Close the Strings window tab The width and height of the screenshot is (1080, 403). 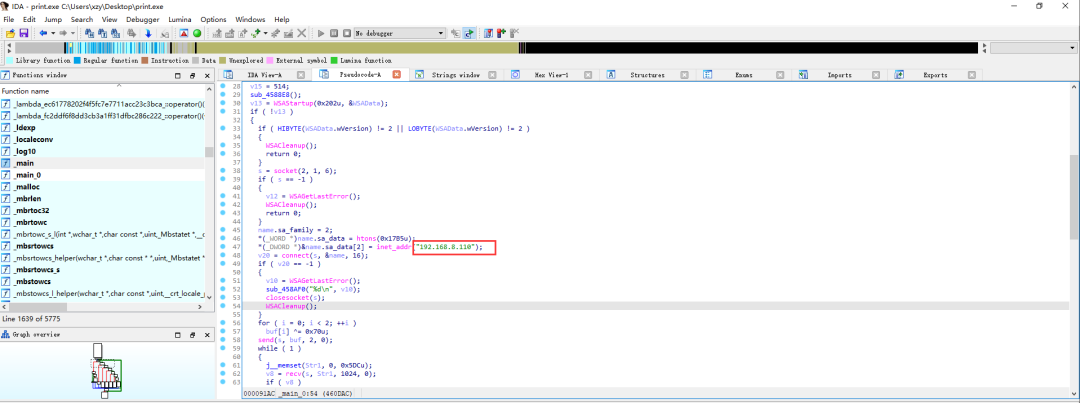click(492, 75)
